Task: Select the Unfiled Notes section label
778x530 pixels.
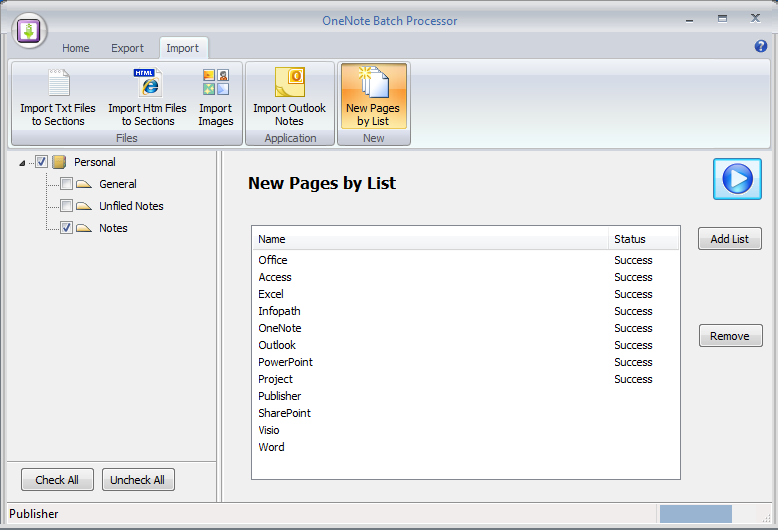Action: 131,206
